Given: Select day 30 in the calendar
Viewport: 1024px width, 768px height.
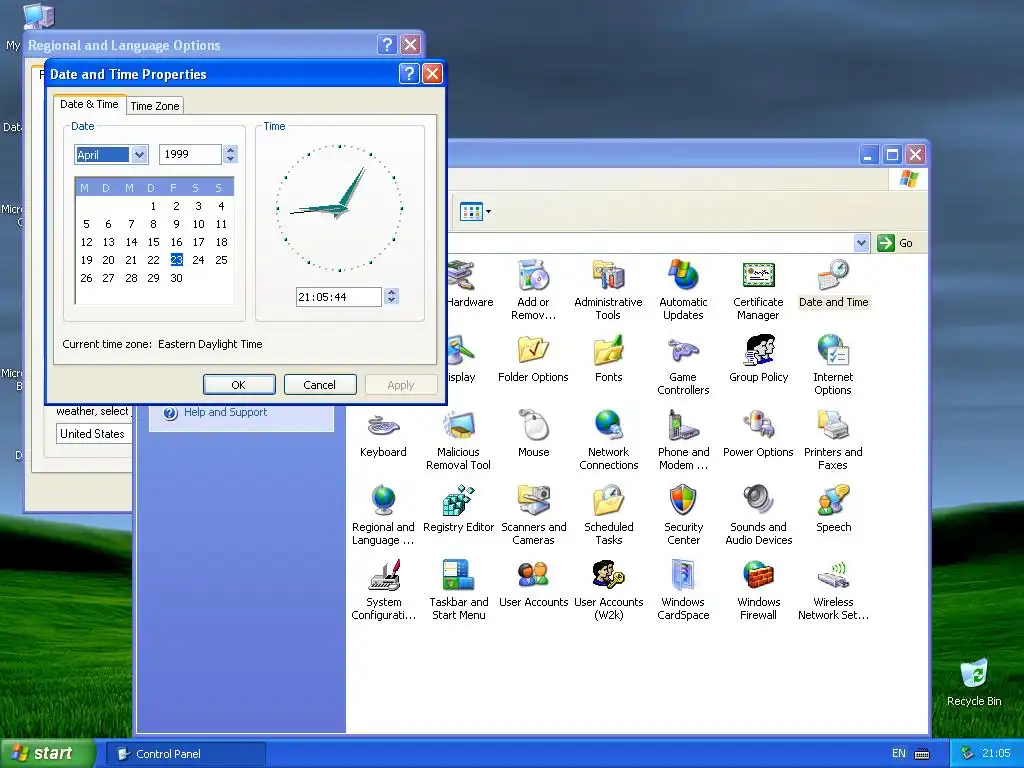Looking at the screenshot, I should pos(176,278).
